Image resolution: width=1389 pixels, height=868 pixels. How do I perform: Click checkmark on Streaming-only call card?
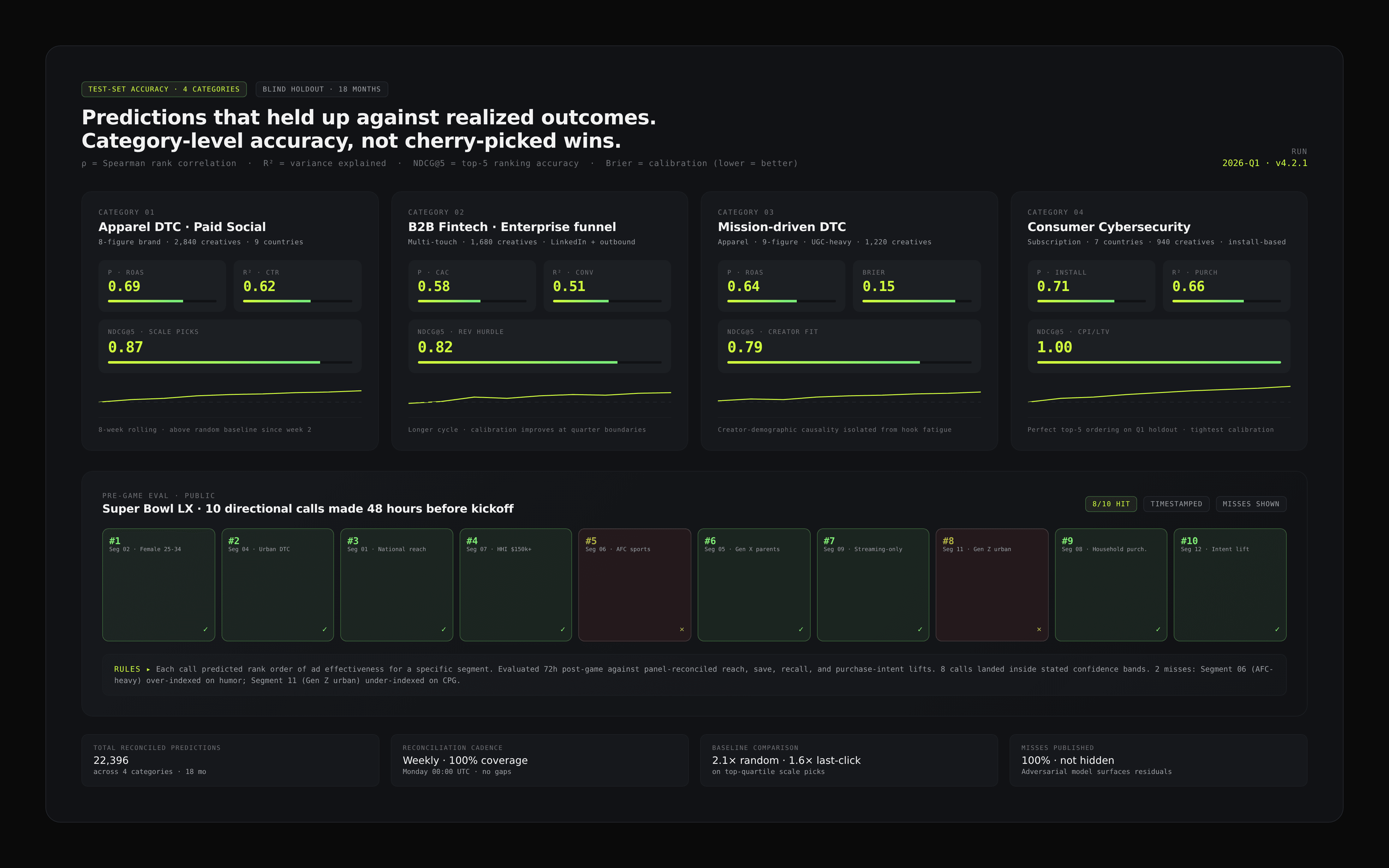click(920, 629)
